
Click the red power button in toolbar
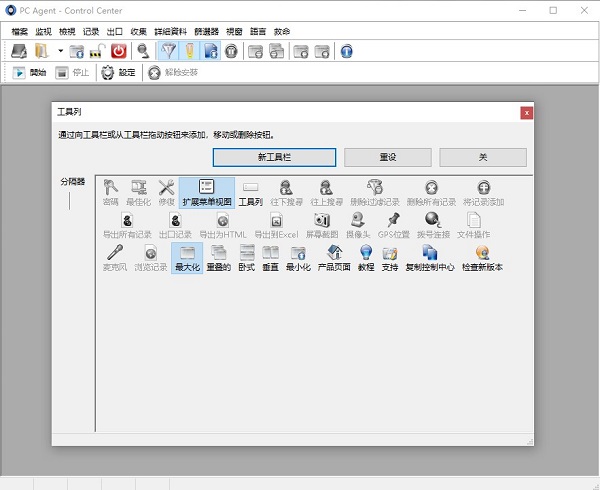pos(118,51)
